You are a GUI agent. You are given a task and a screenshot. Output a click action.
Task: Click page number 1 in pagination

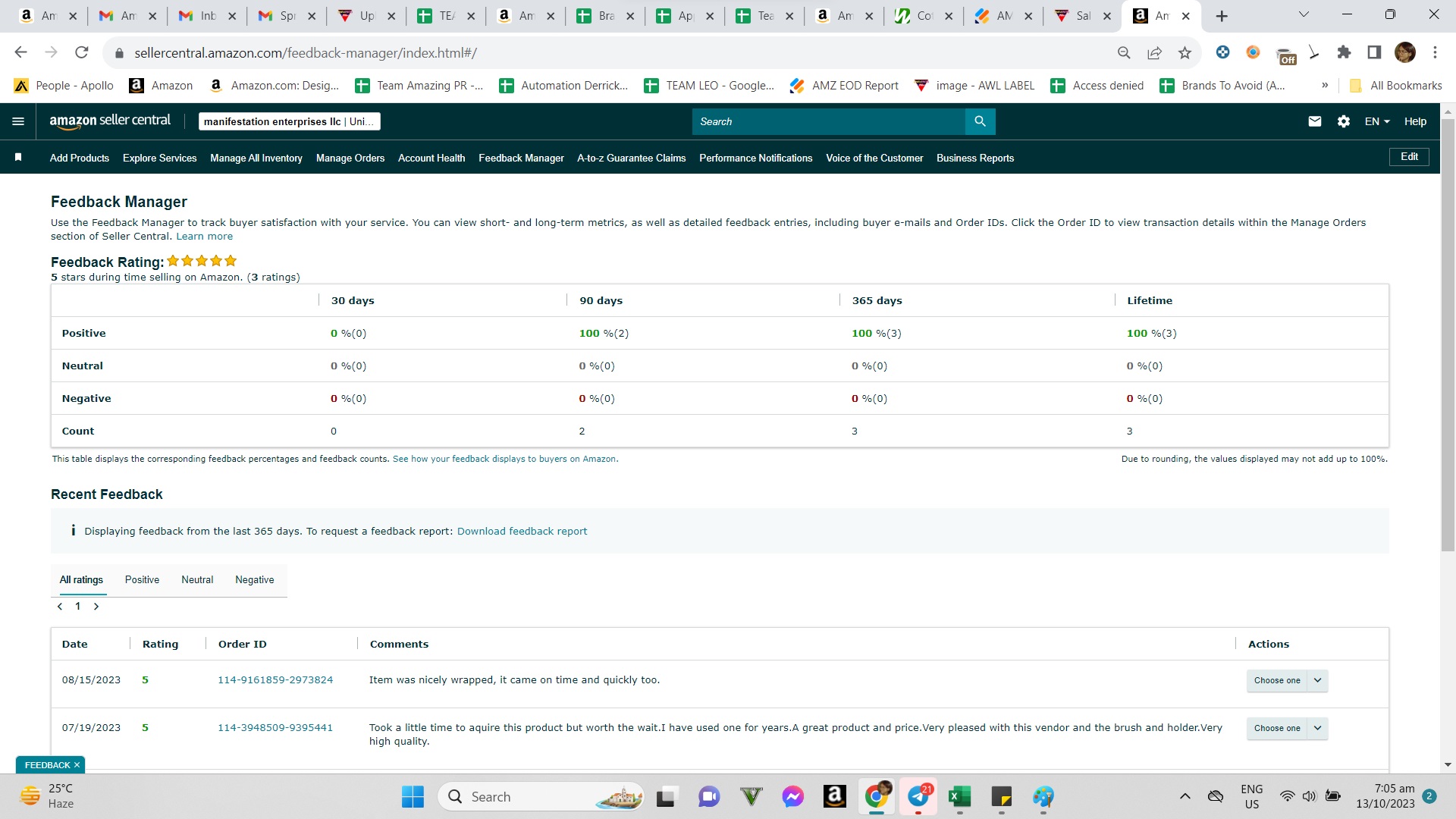77,607
